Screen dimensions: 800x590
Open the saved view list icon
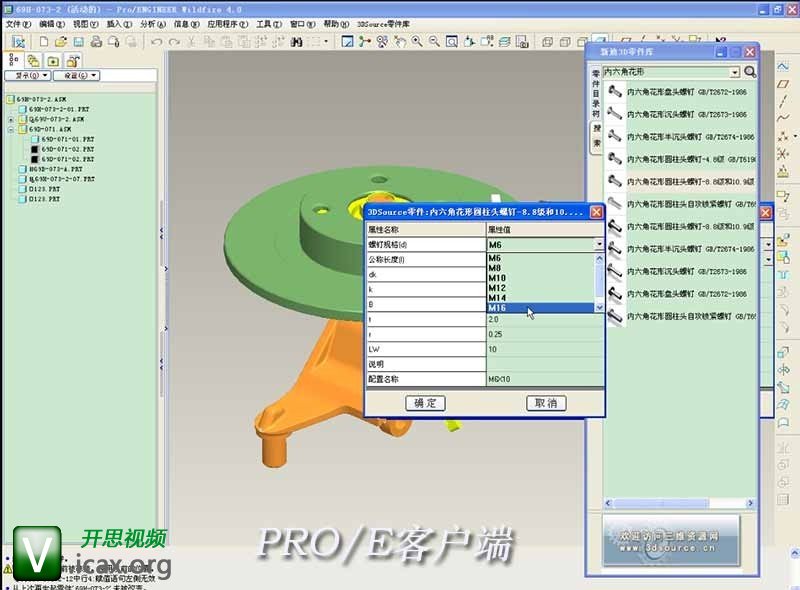486,42
